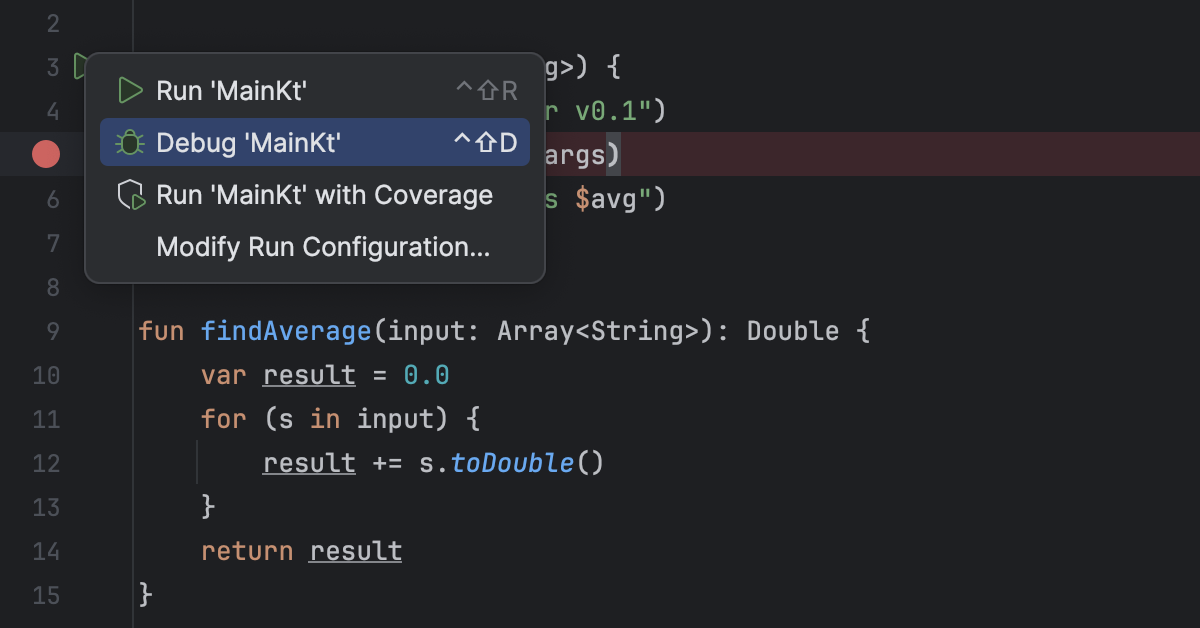Click the run icon on the first menu entry

(x=129, y=90)
